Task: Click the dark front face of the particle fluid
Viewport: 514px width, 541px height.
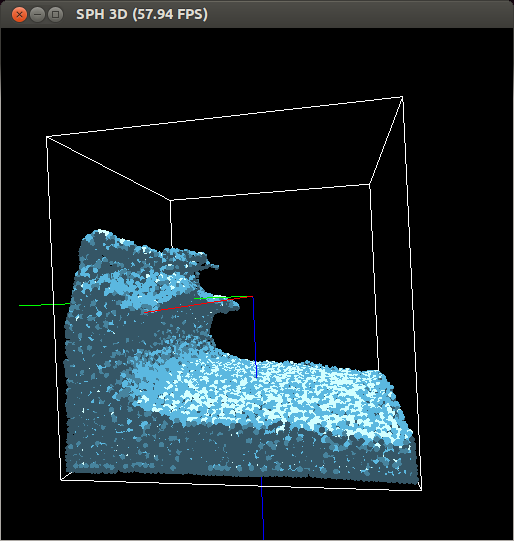Action: (241, 452)
